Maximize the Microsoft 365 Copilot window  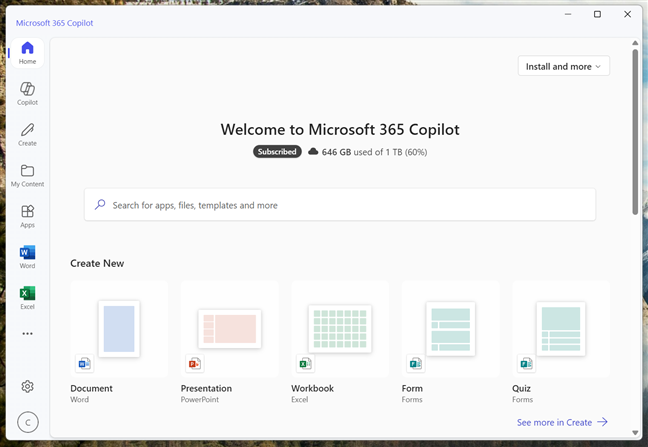pos(597,14)
